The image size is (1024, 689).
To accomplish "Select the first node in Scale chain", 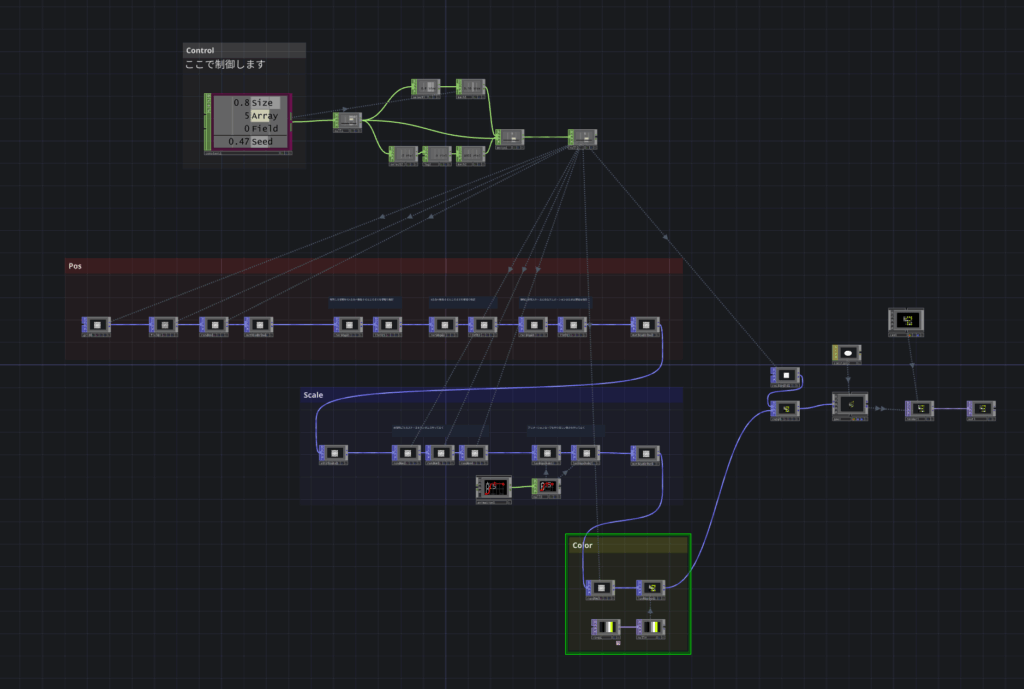I will coord(333,454).
